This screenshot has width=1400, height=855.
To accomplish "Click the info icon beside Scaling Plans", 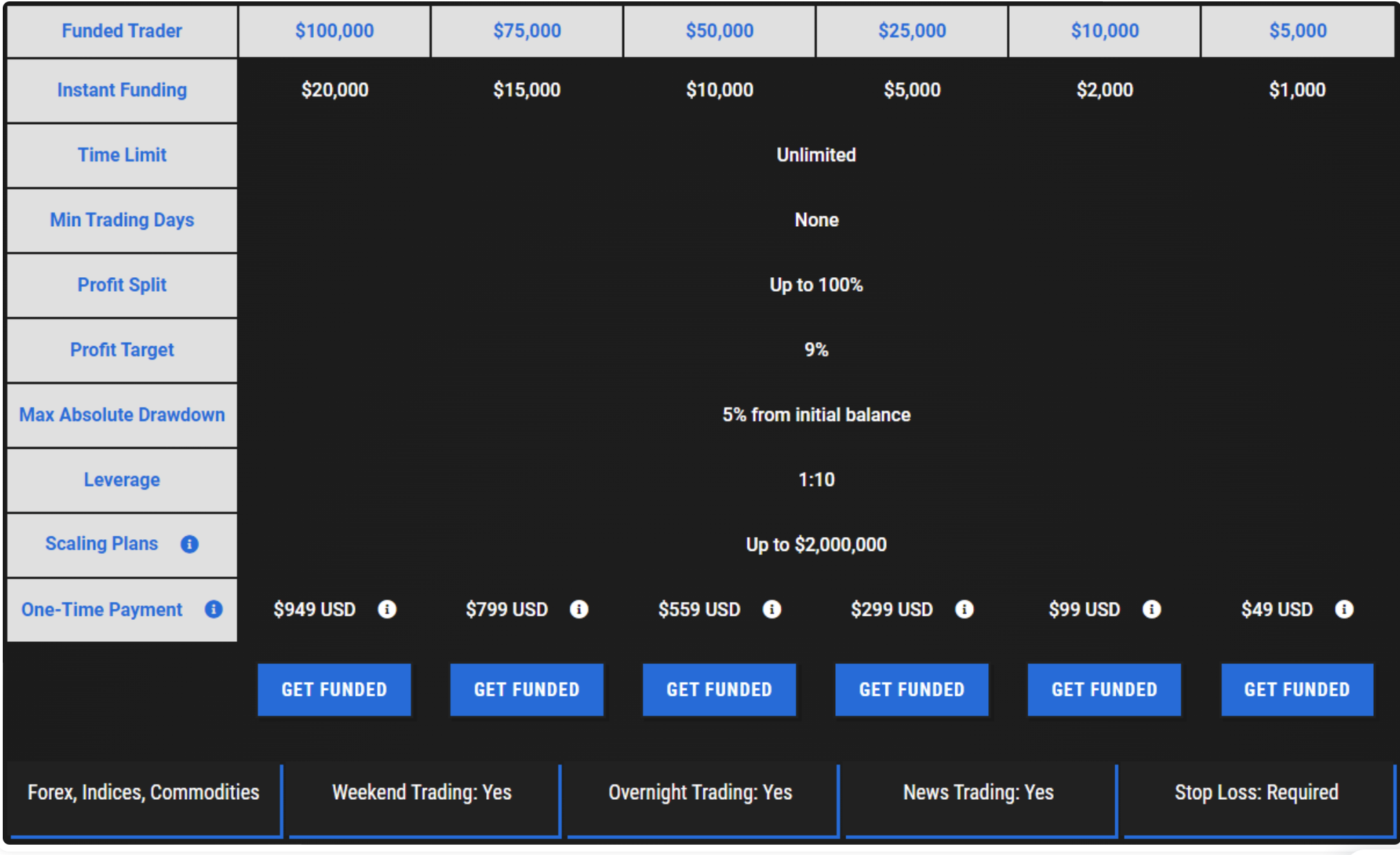I will (190, 544).
